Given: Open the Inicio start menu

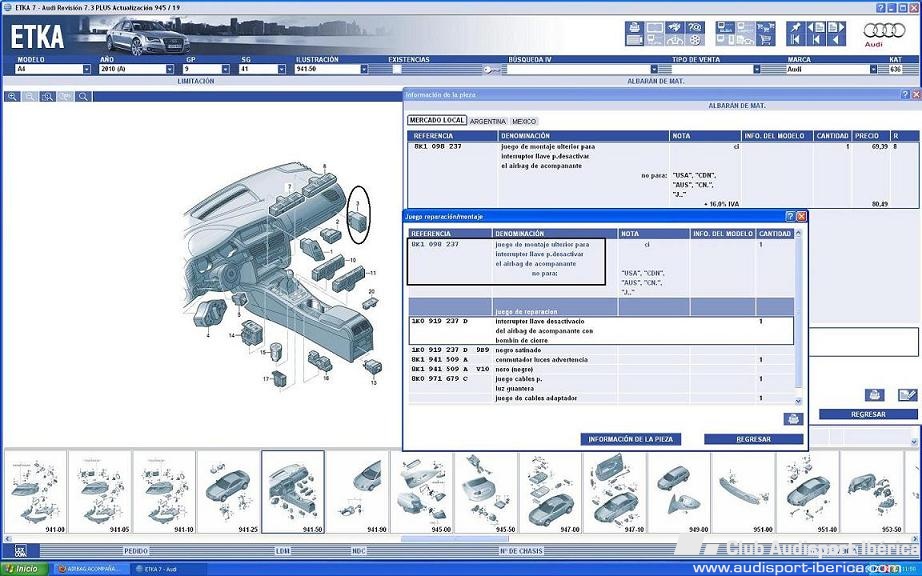Looking at the screenshot, I should [x=24, y=569].
